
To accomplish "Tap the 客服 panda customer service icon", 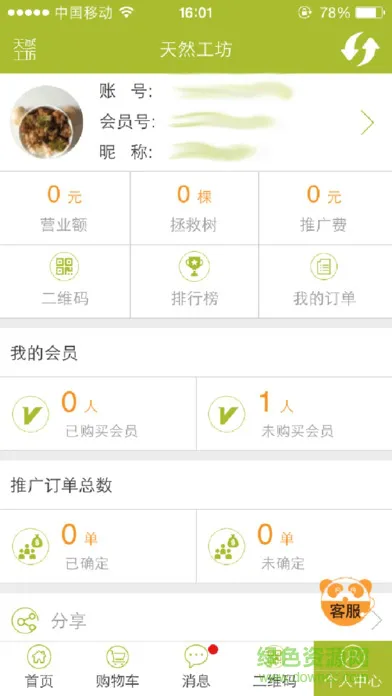I will pos(345,602).
